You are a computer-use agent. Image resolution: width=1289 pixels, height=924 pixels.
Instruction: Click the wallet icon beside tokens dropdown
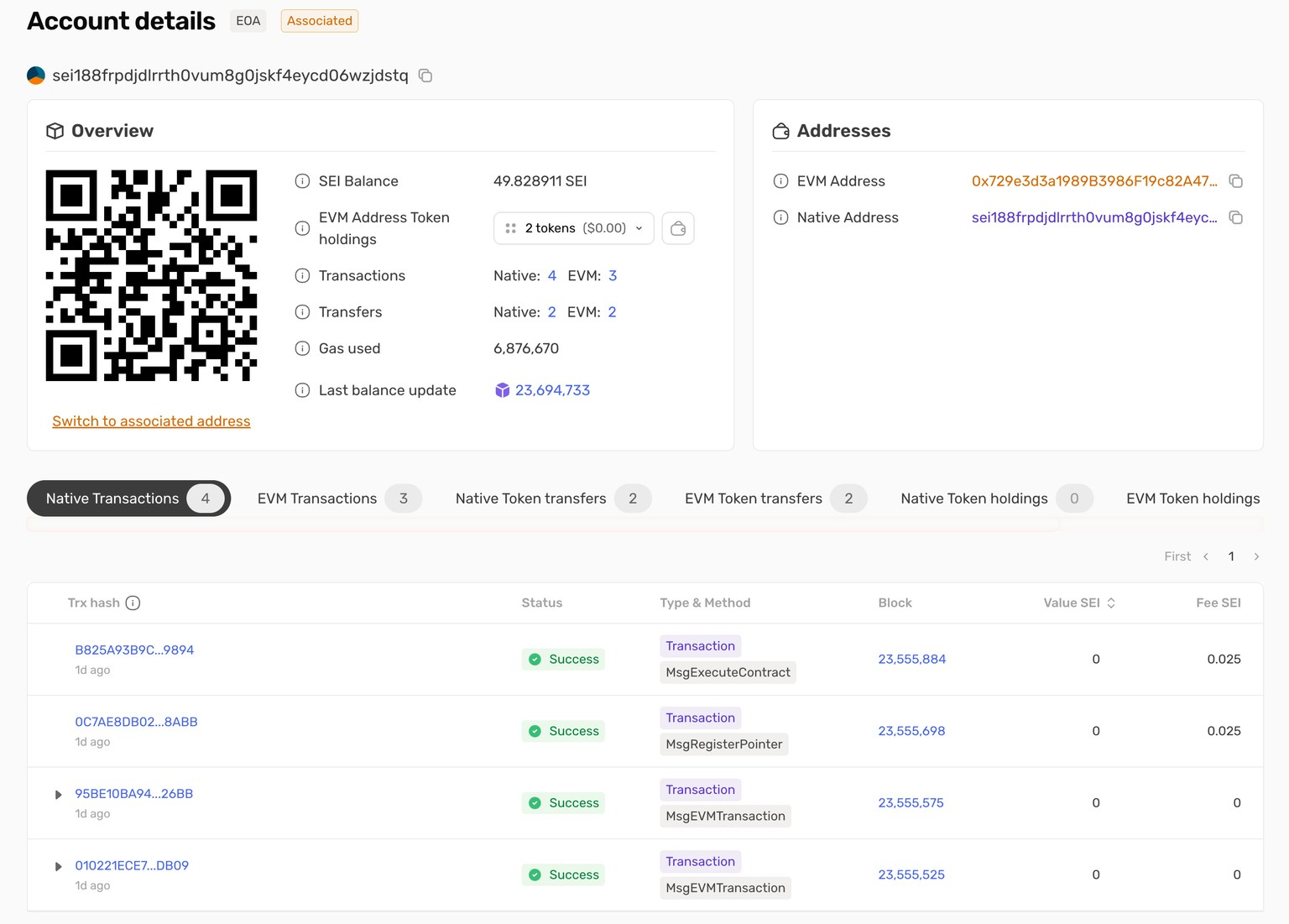click(x=678, y=228)
